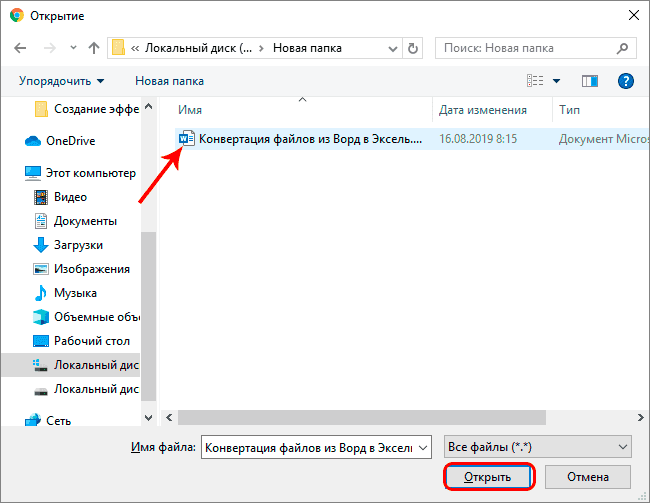Click Новая папка toolbar button

(169, 80)
